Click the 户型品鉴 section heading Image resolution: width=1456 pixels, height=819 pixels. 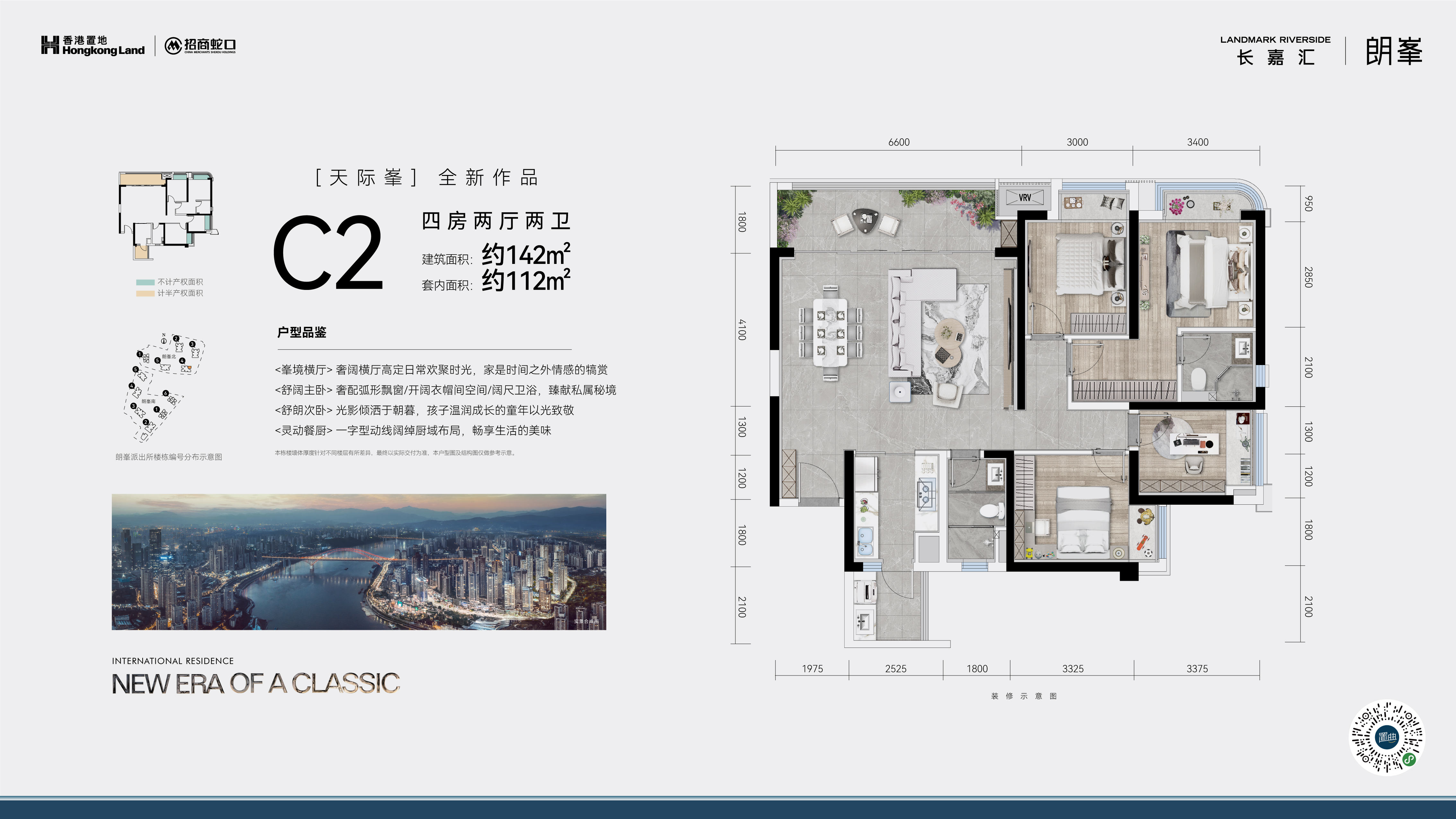tap(301, 332)
